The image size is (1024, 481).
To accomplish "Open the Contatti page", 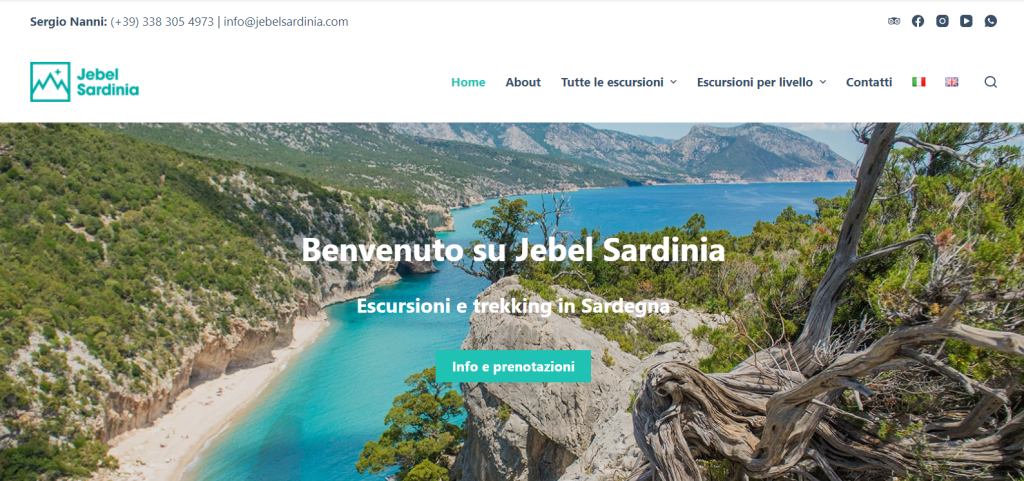I will 869,82.
